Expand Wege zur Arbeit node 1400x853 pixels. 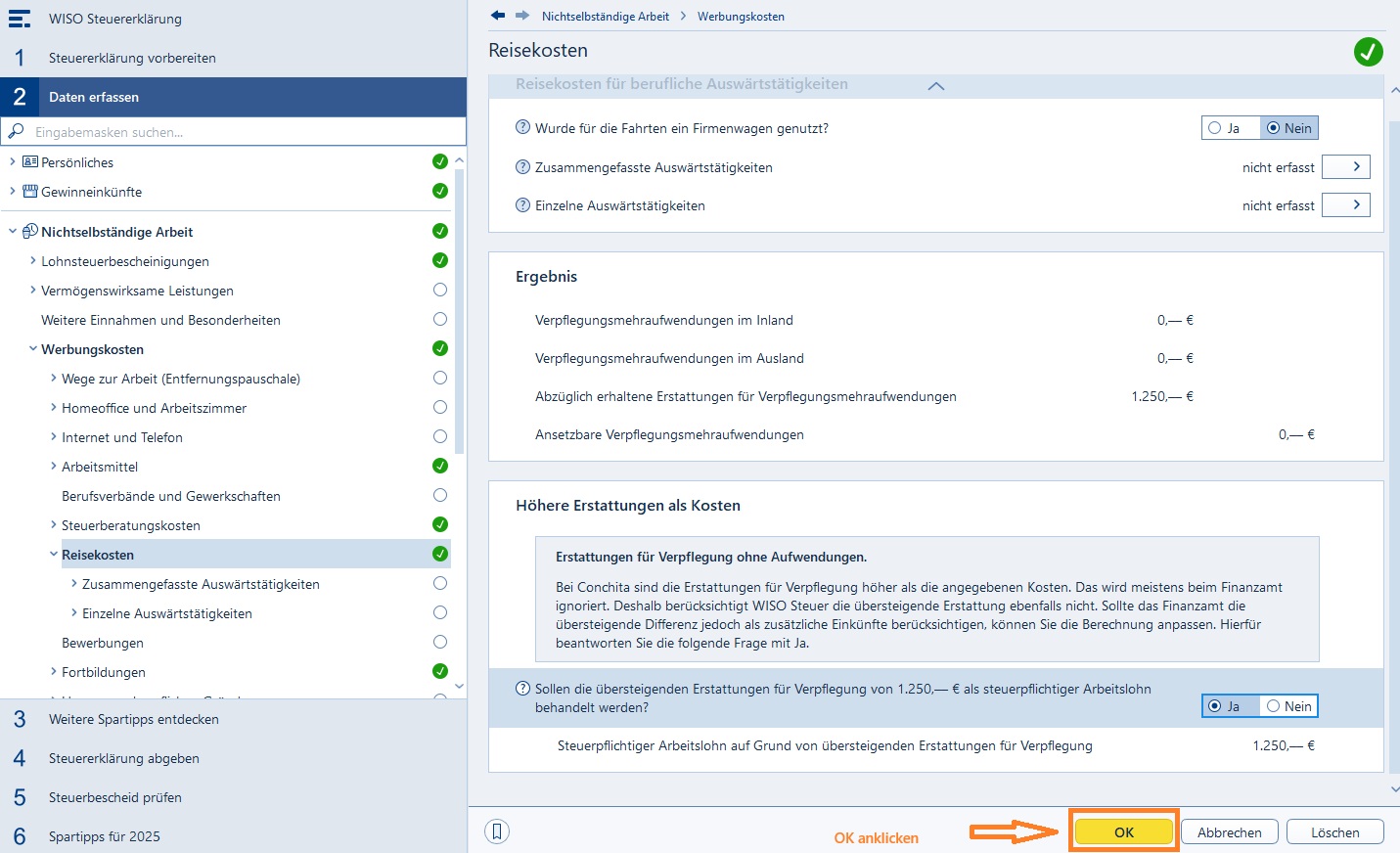(x=54, y=378)
